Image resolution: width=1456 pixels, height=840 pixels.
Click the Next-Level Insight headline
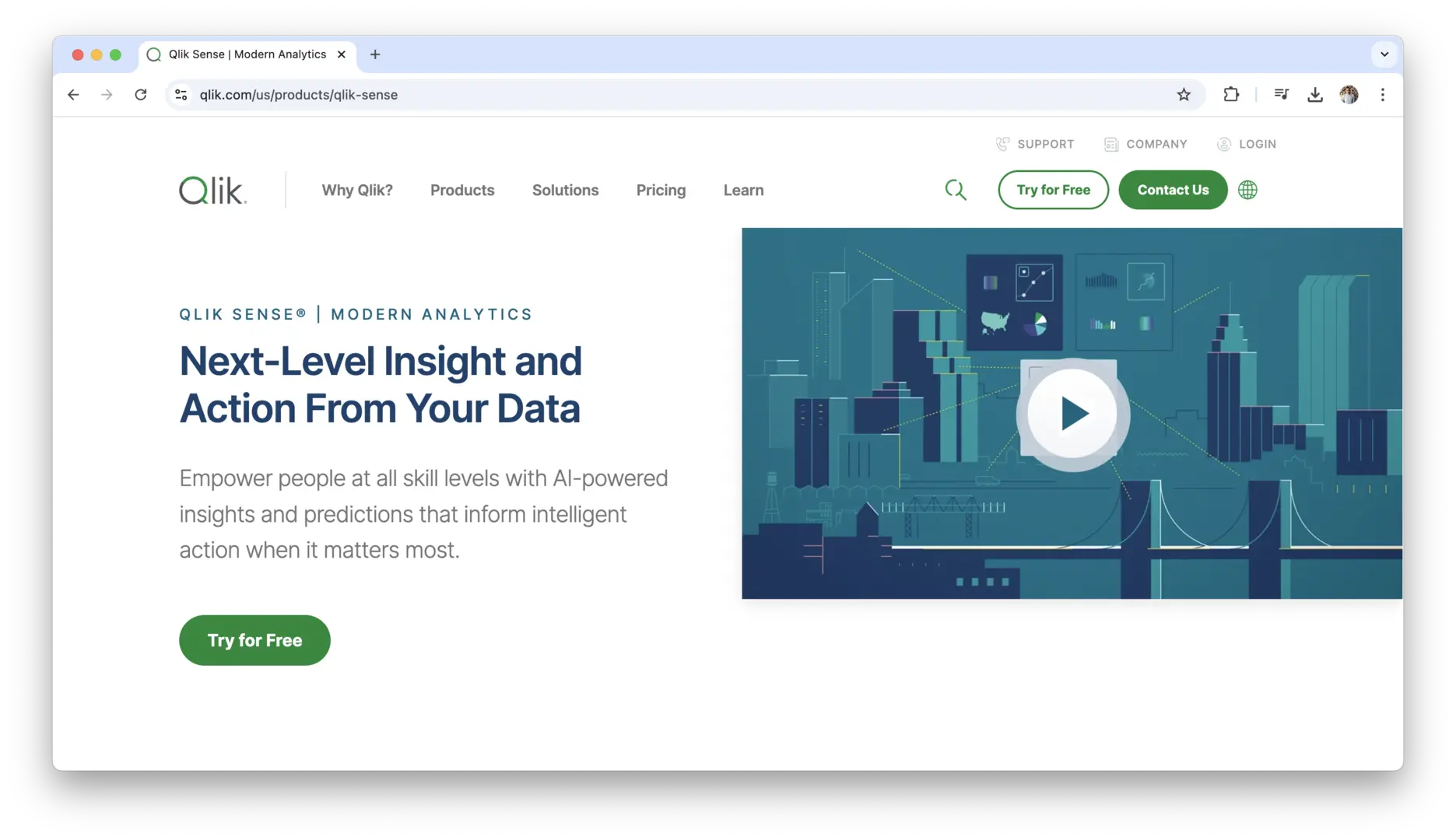tap(381, 385)
